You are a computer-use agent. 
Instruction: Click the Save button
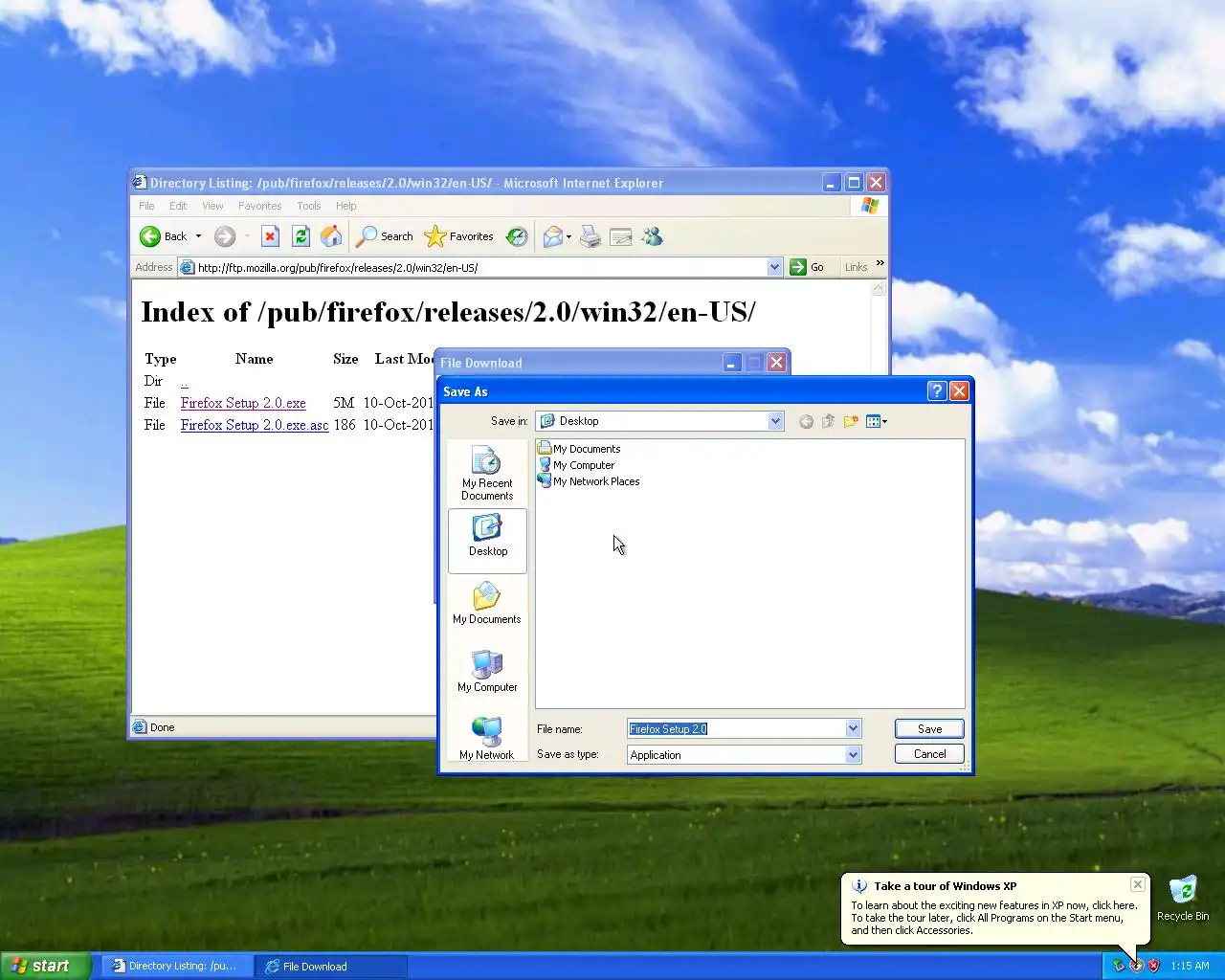click(x=929, y=728)
